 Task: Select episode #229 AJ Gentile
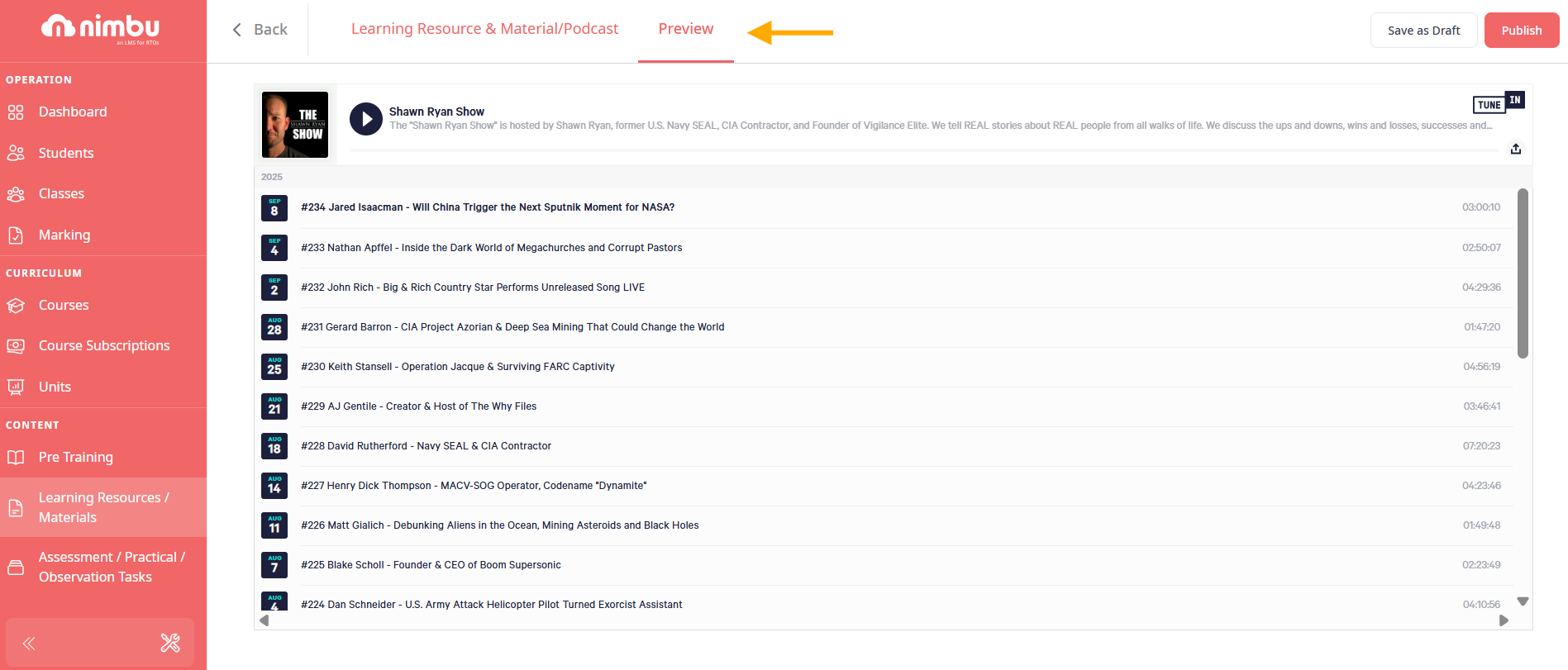click(x=419, y=406)
